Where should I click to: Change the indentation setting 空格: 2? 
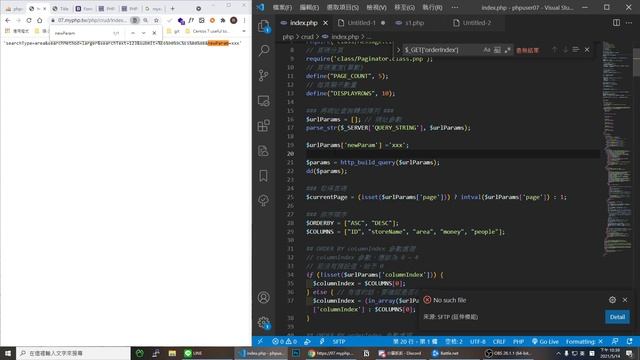454,341
